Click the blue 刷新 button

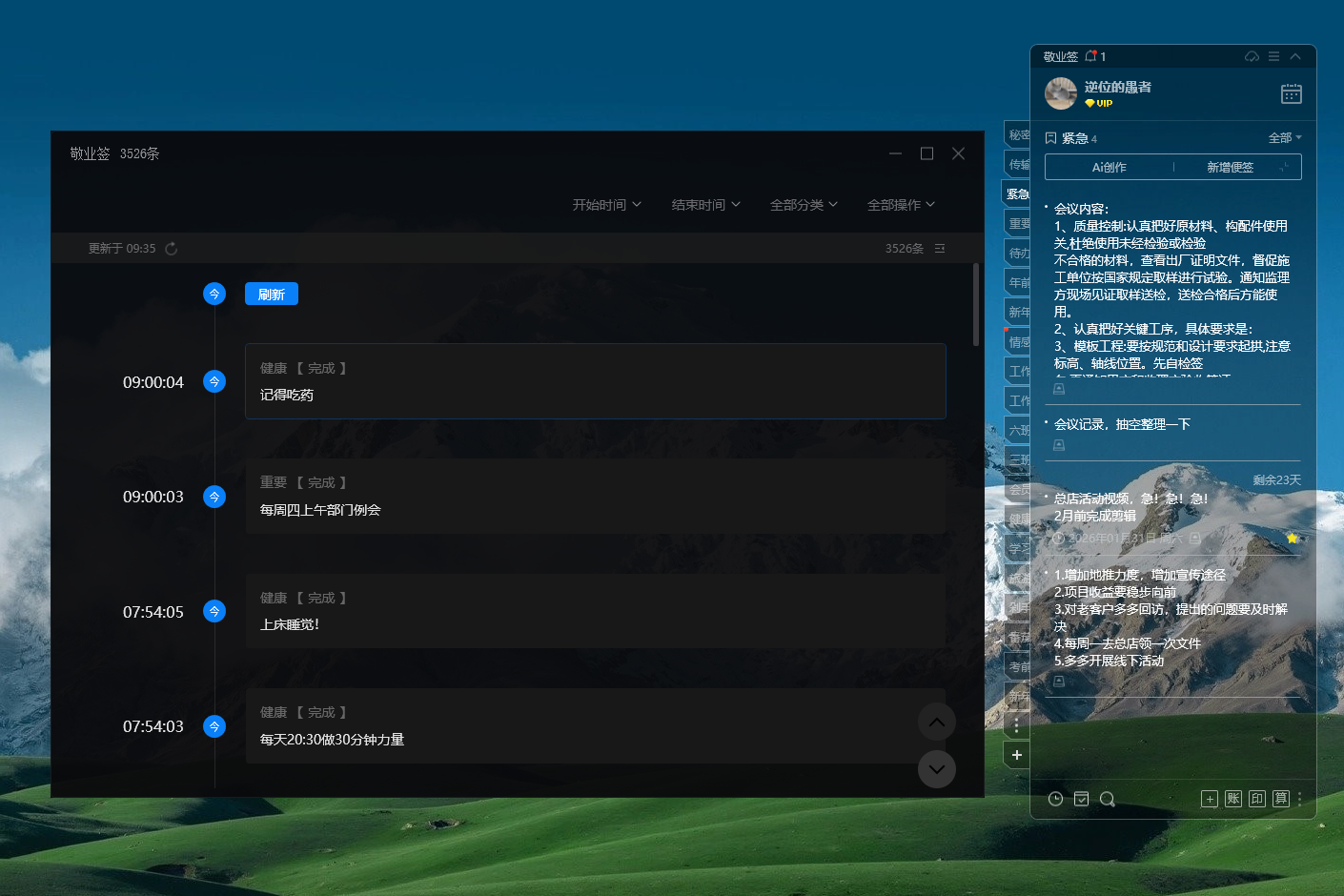coord(272,295)
